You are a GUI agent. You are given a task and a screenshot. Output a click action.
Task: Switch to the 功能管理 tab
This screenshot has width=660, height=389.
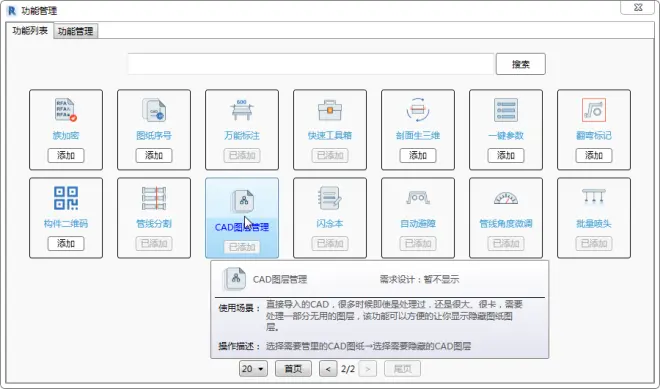tap(76, 31)
